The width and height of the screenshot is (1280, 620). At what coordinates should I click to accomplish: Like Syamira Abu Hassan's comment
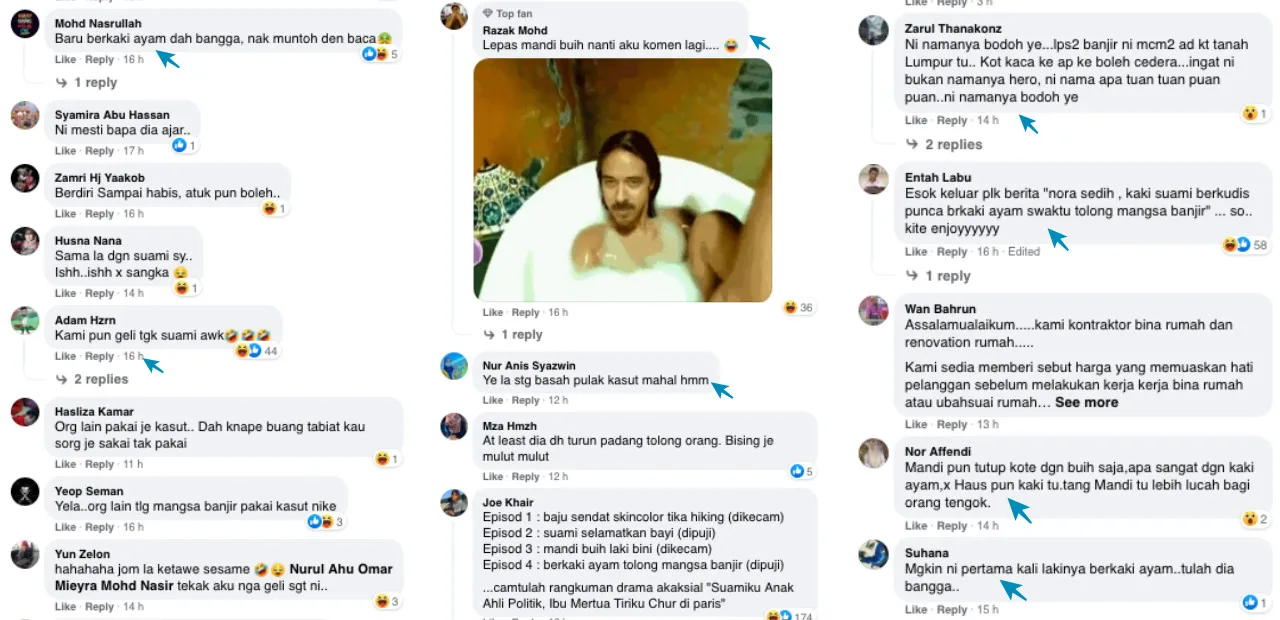coord(65,151)
